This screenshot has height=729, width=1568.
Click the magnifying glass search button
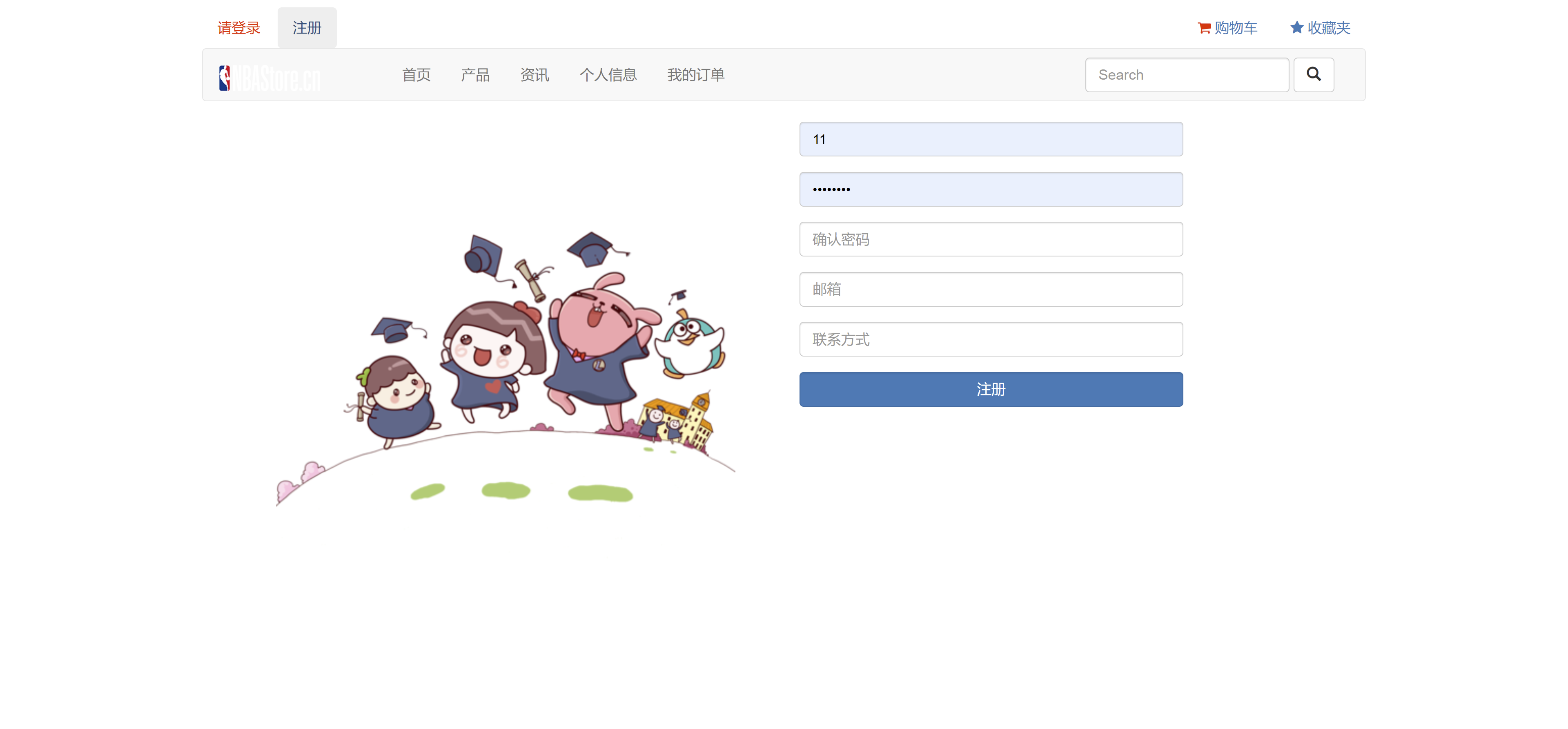1314,75
